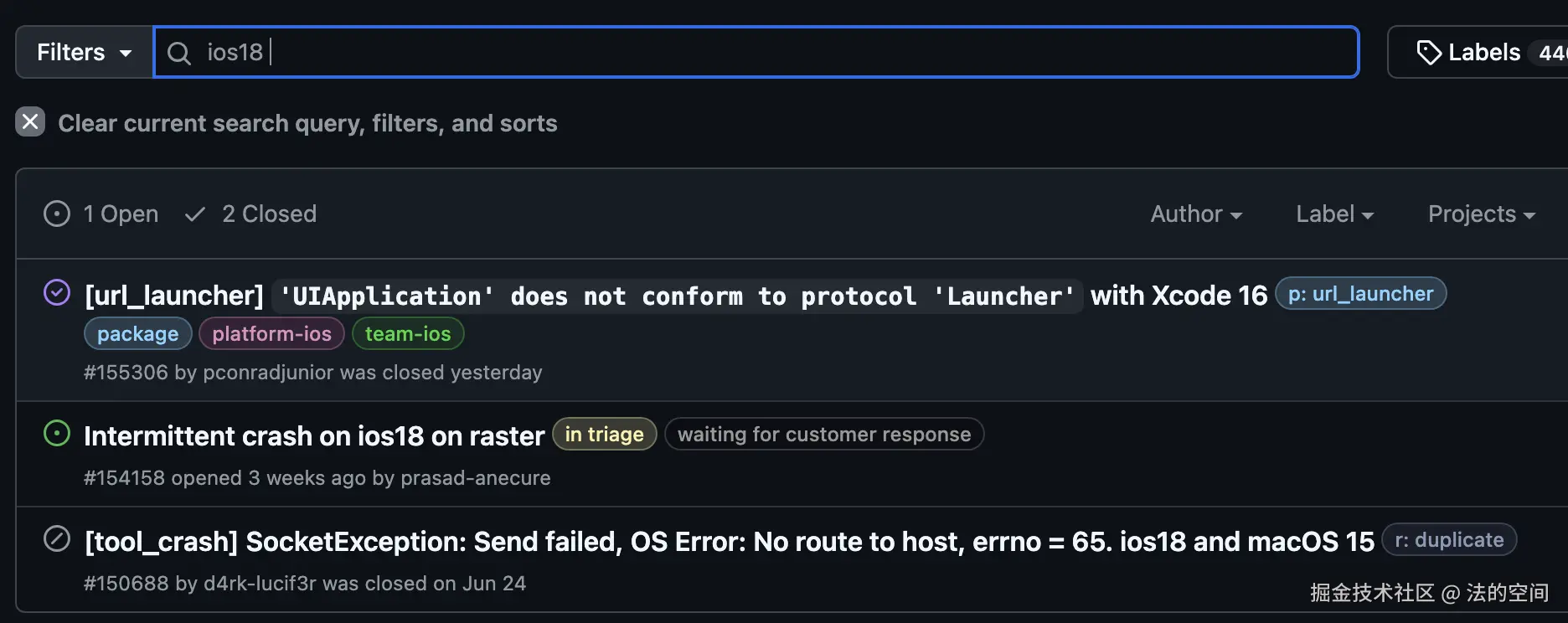Open the Filters dropdown
This screenshot has height=623, width=1568.
[84, 53]
